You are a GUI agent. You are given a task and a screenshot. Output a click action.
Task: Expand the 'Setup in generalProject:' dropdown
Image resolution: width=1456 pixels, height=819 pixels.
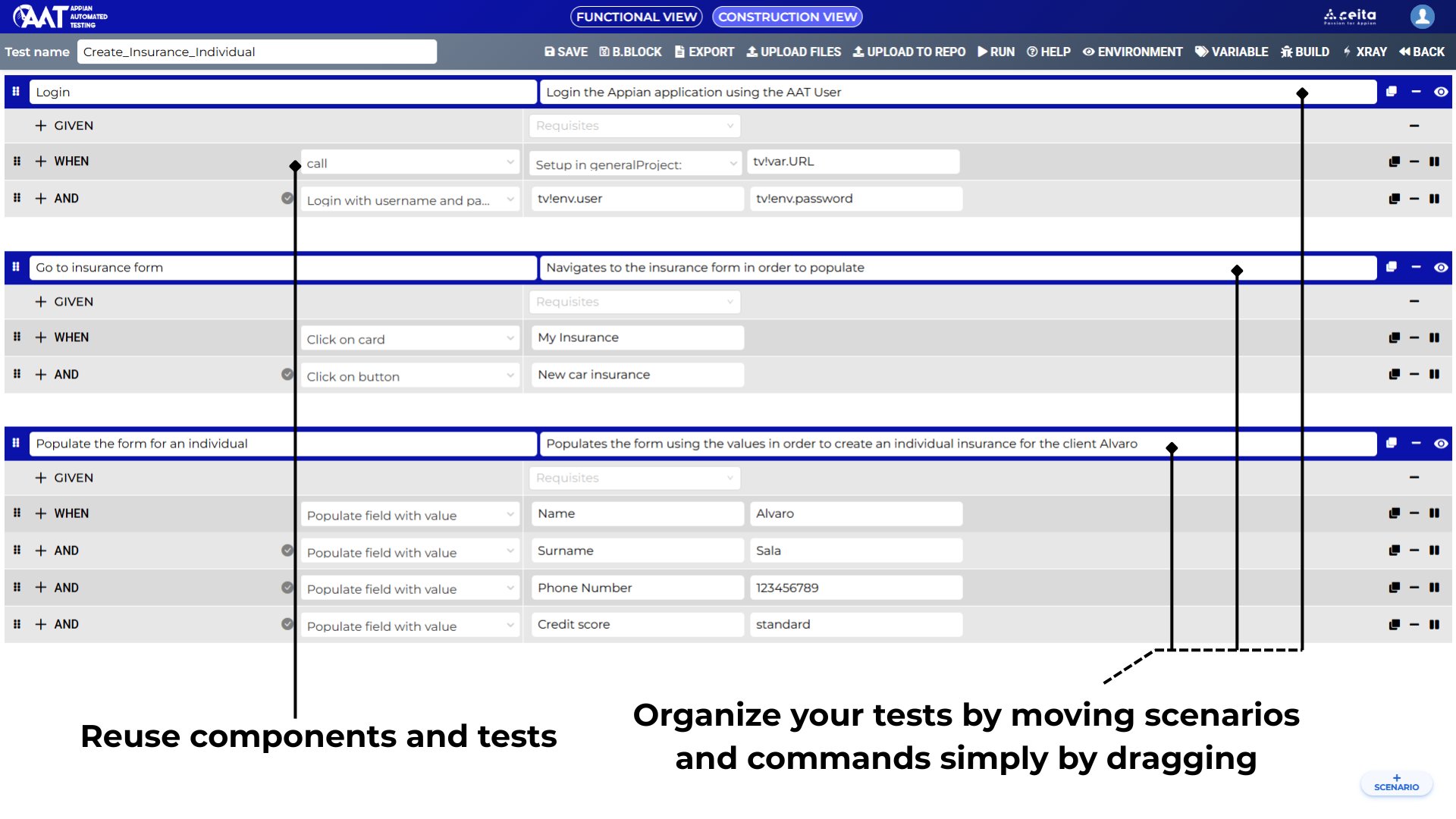(x=635, y=164)
